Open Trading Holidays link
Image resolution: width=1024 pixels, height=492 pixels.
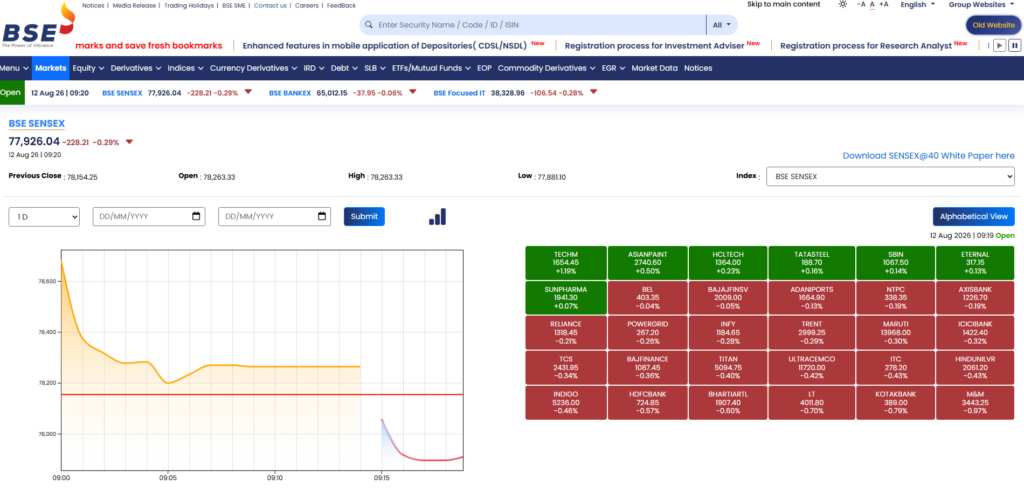(188, 5)
